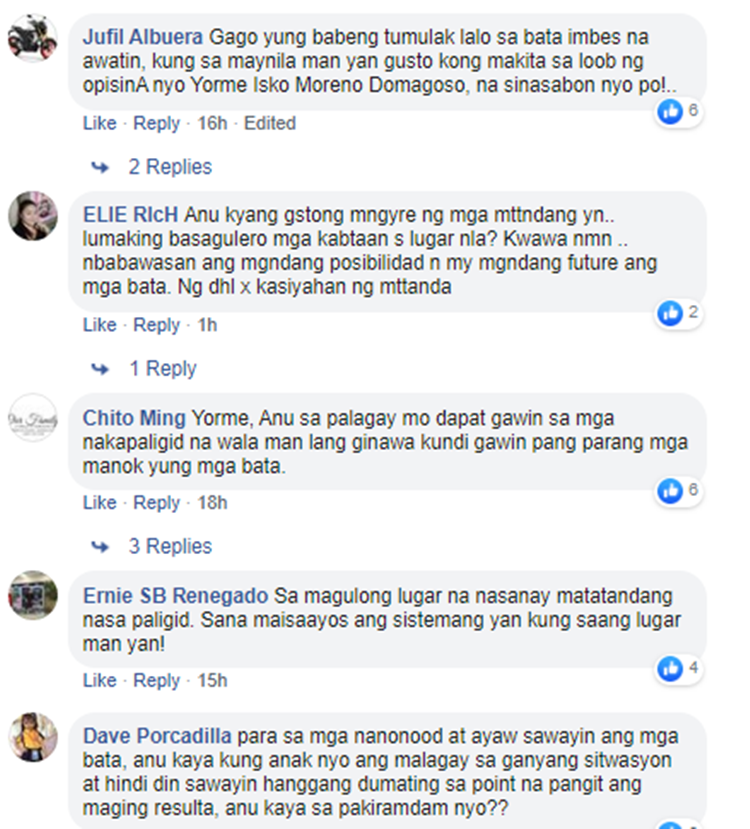Click the like reaction icon on Jufil Albuera's comment
750x829 pixels.
[670, 112]
